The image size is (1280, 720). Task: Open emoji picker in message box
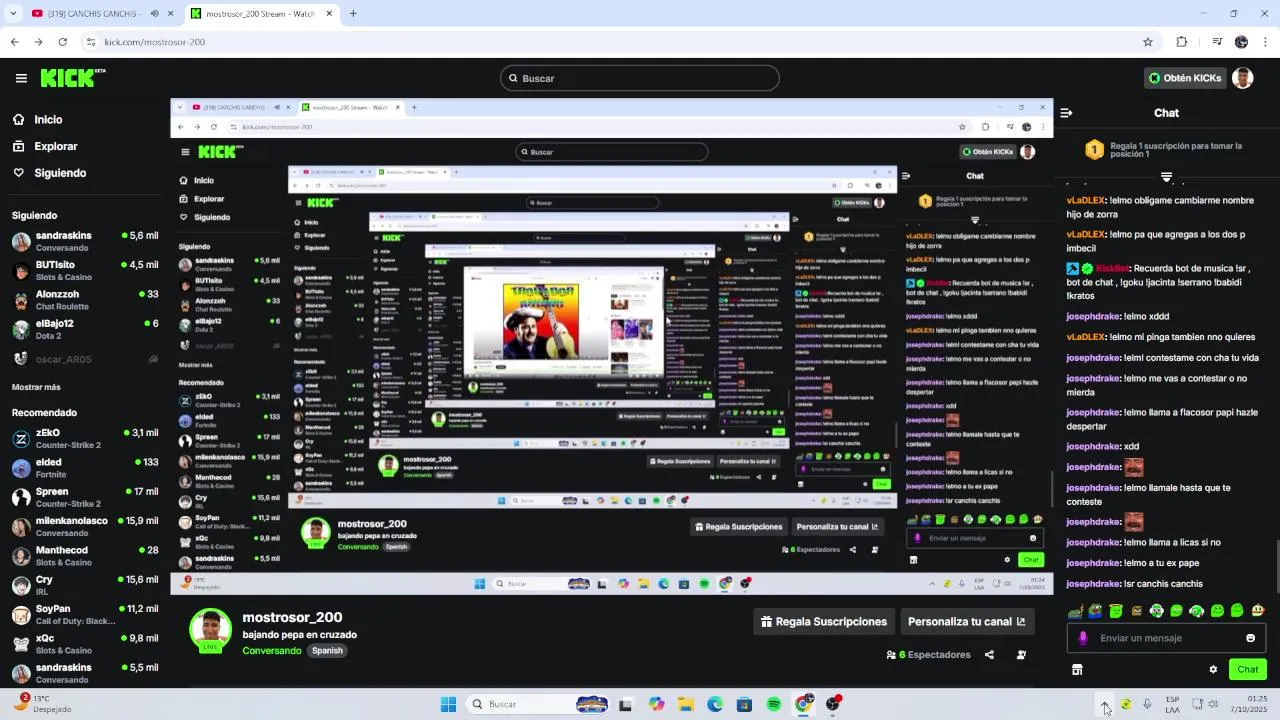[x=1250, y=638]
